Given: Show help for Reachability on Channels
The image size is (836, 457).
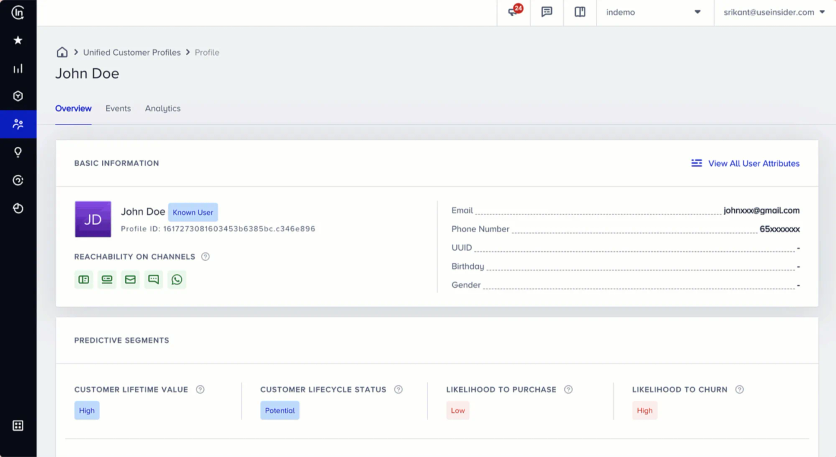Looking at the screenshot, I should click(x=205, y=256).
